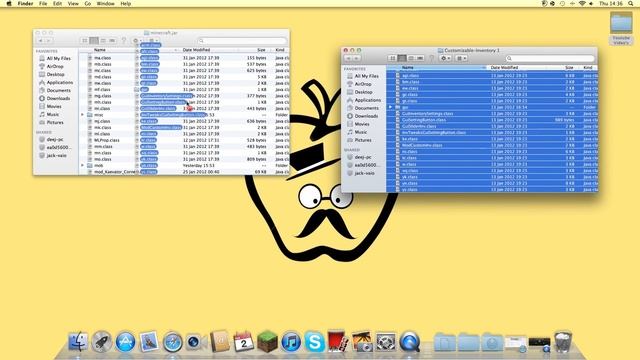Open Finder from the Dock
Viewport: 640px width, 360px height.
(78, 342)
